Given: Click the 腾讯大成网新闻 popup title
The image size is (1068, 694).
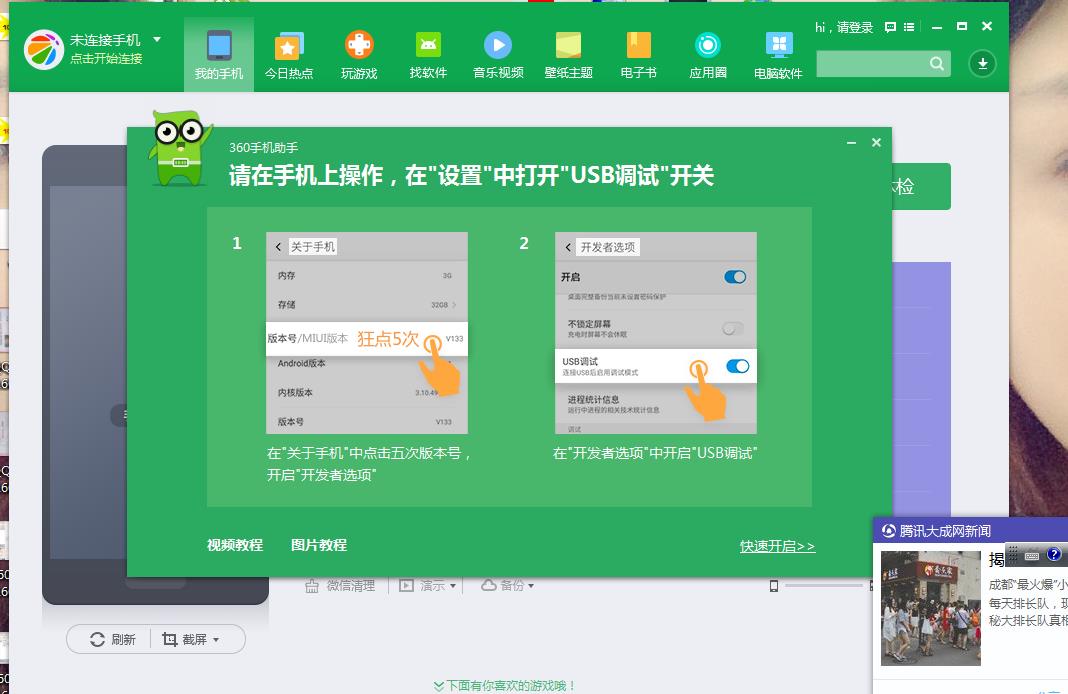Looking at the screenshot, I should pos(945,531).
